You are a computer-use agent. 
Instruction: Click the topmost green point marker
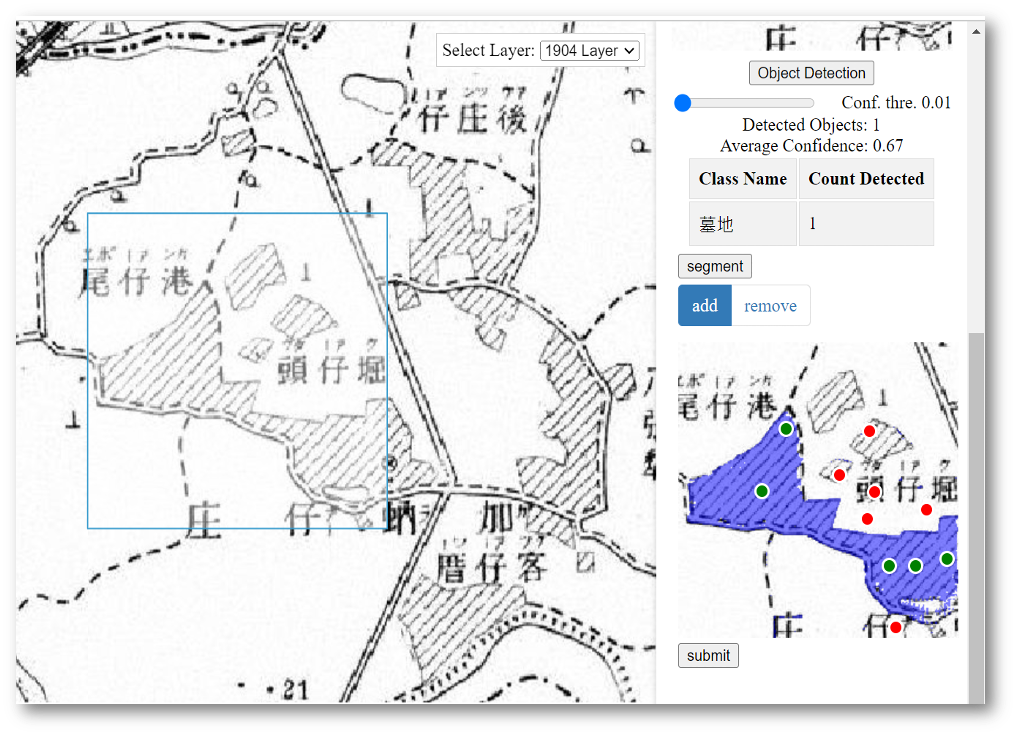pyautogui.click(x=786, y=429)
